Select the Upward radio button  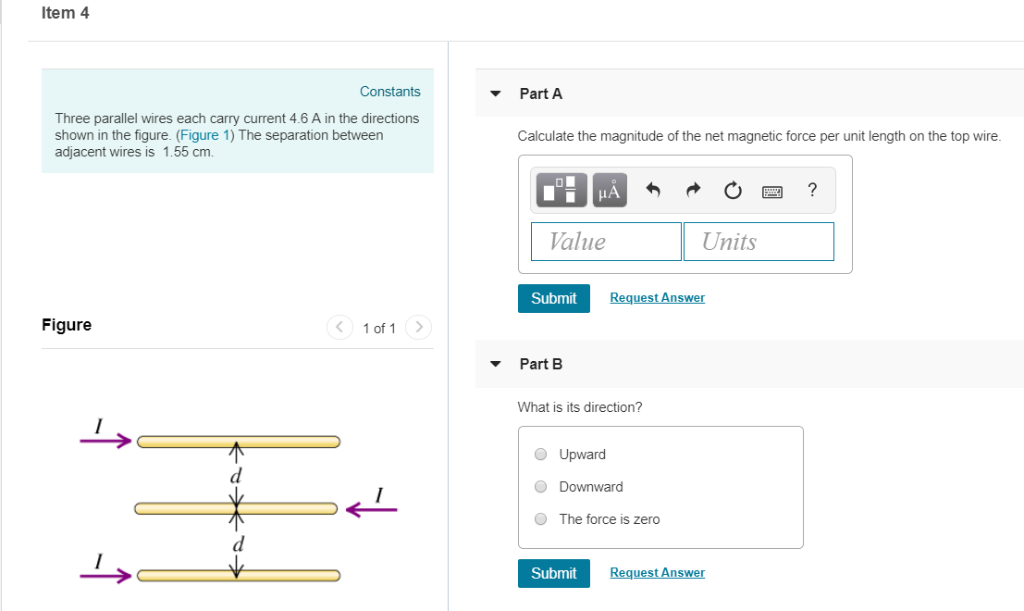(x=540, y=454)
